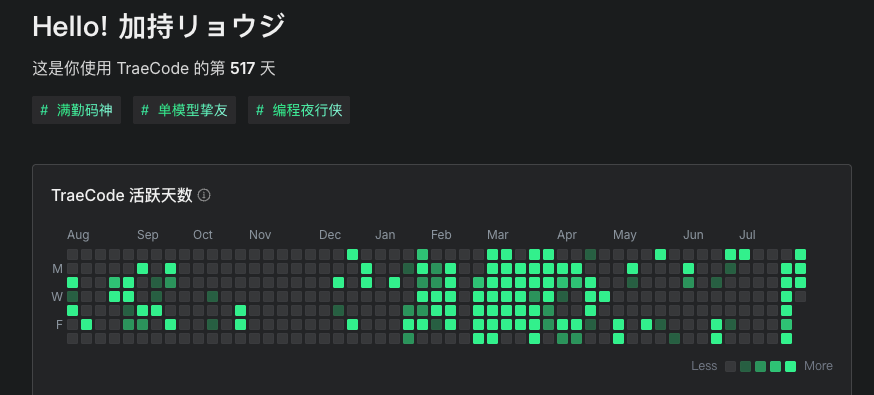Click the Hello! 加持リョウジ greeting heading
The height and width of the screenshot is (395, 874).
click(x=159, y=27)
